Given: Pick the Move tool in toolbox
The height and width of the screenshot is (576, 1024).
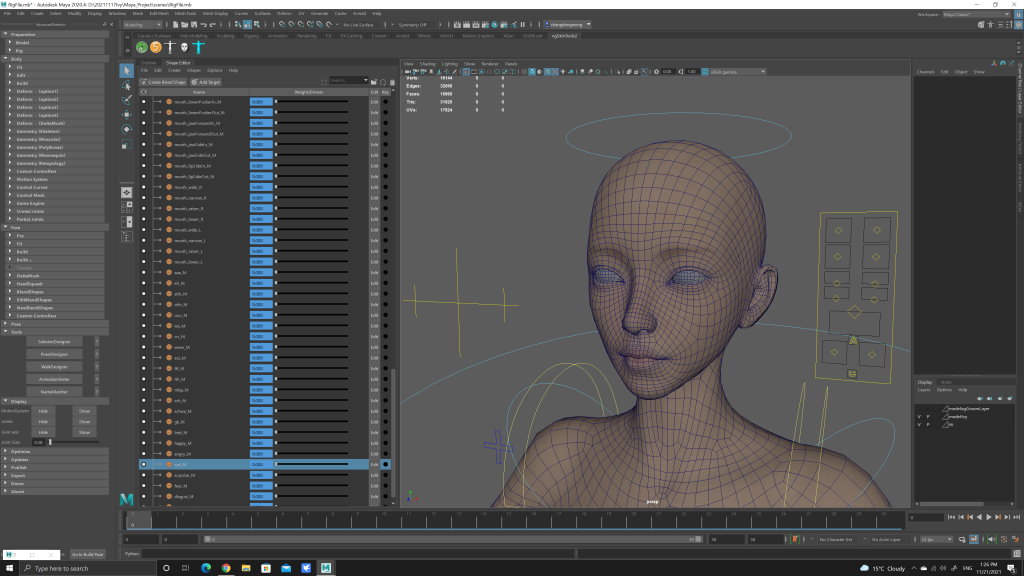Looking at the screenshot, I should (127, 115).
